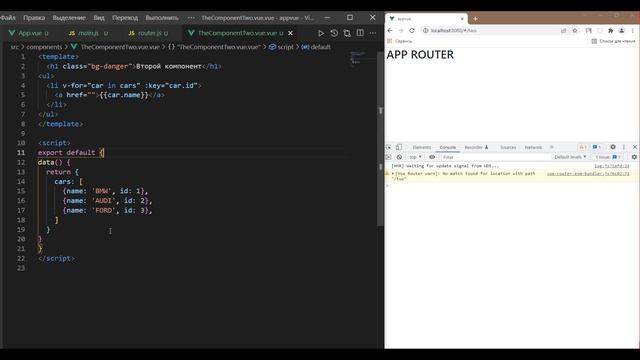Click the VS Code editor vertical scrollbar
Screen dimensions: 640x360
pos(381,139)
